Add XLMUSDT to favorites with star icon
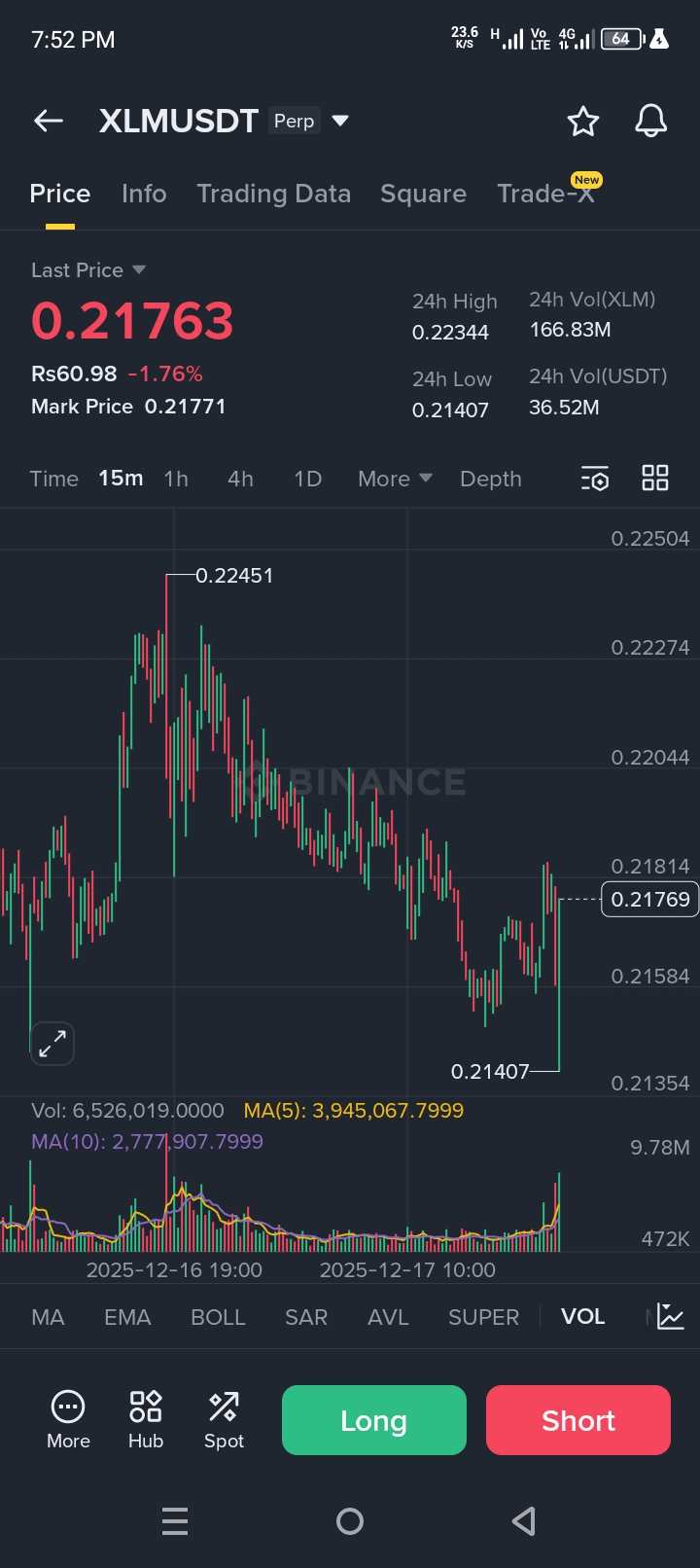 click(583, 121)
